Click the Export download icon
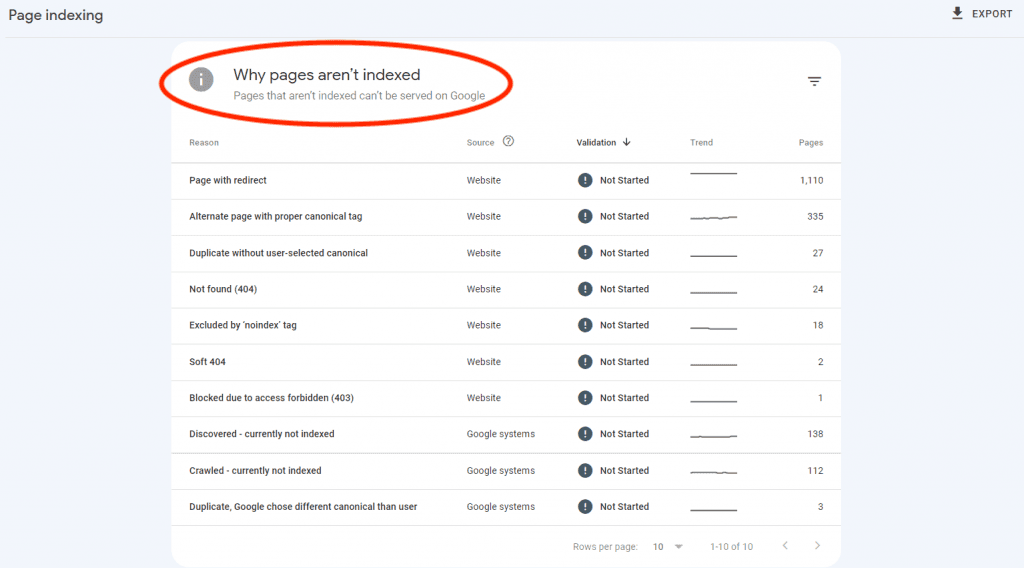The image size is (1024, 568). (957, 14)
